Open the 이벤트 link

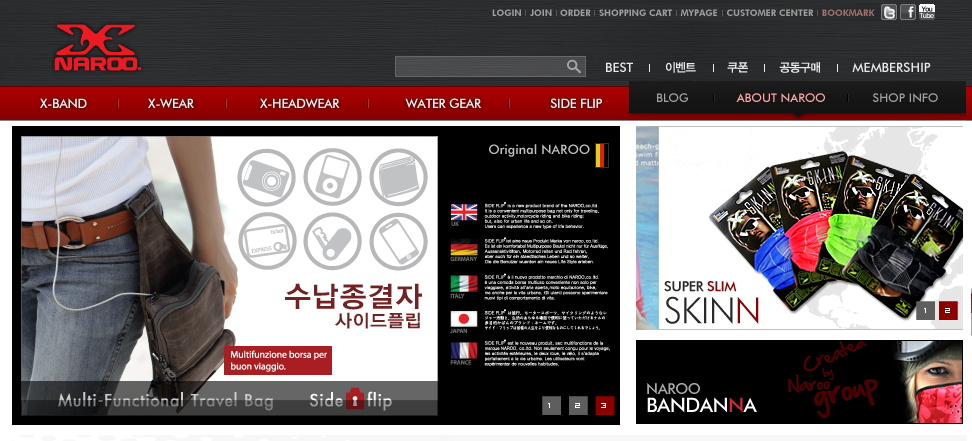coord(681,67)
